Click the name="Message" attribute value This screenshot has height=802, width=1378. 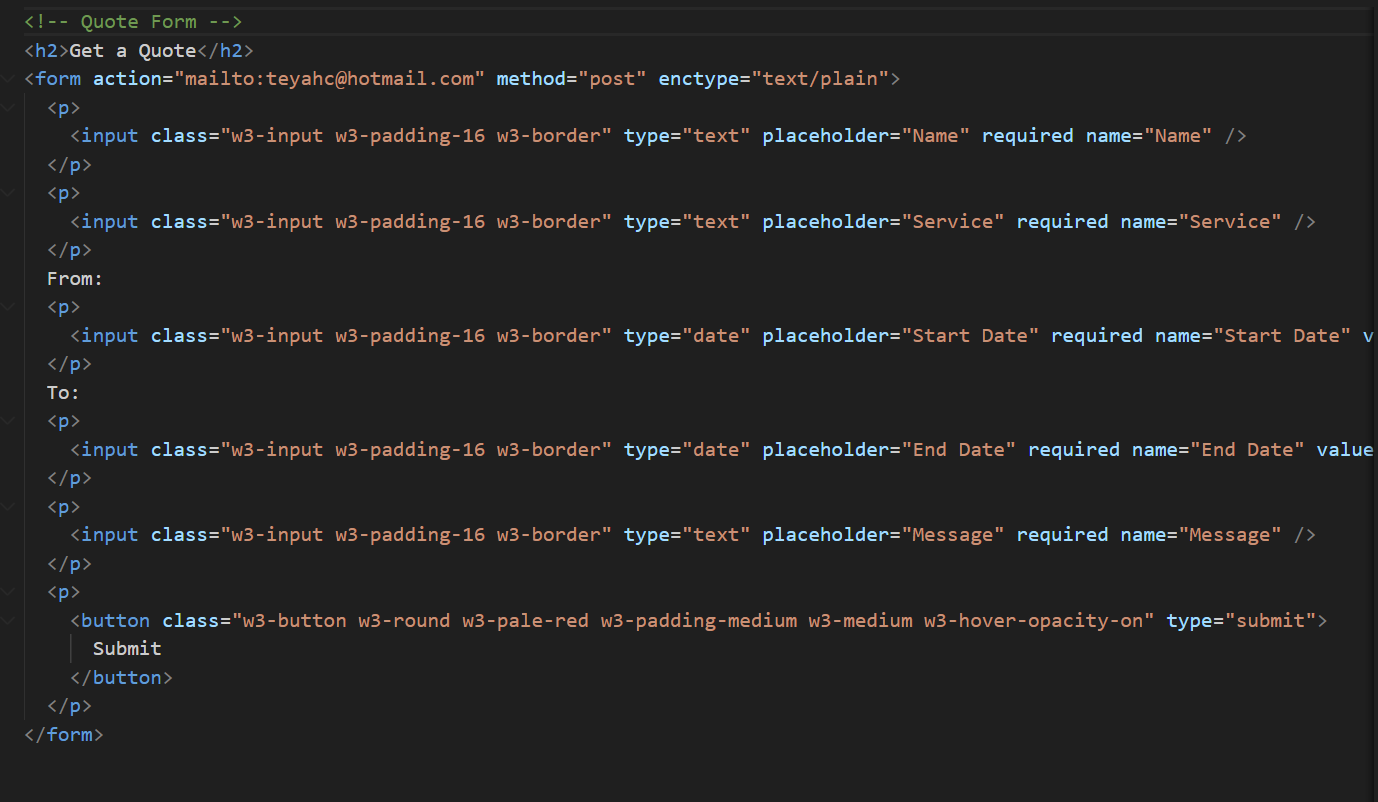(1231, 534)
